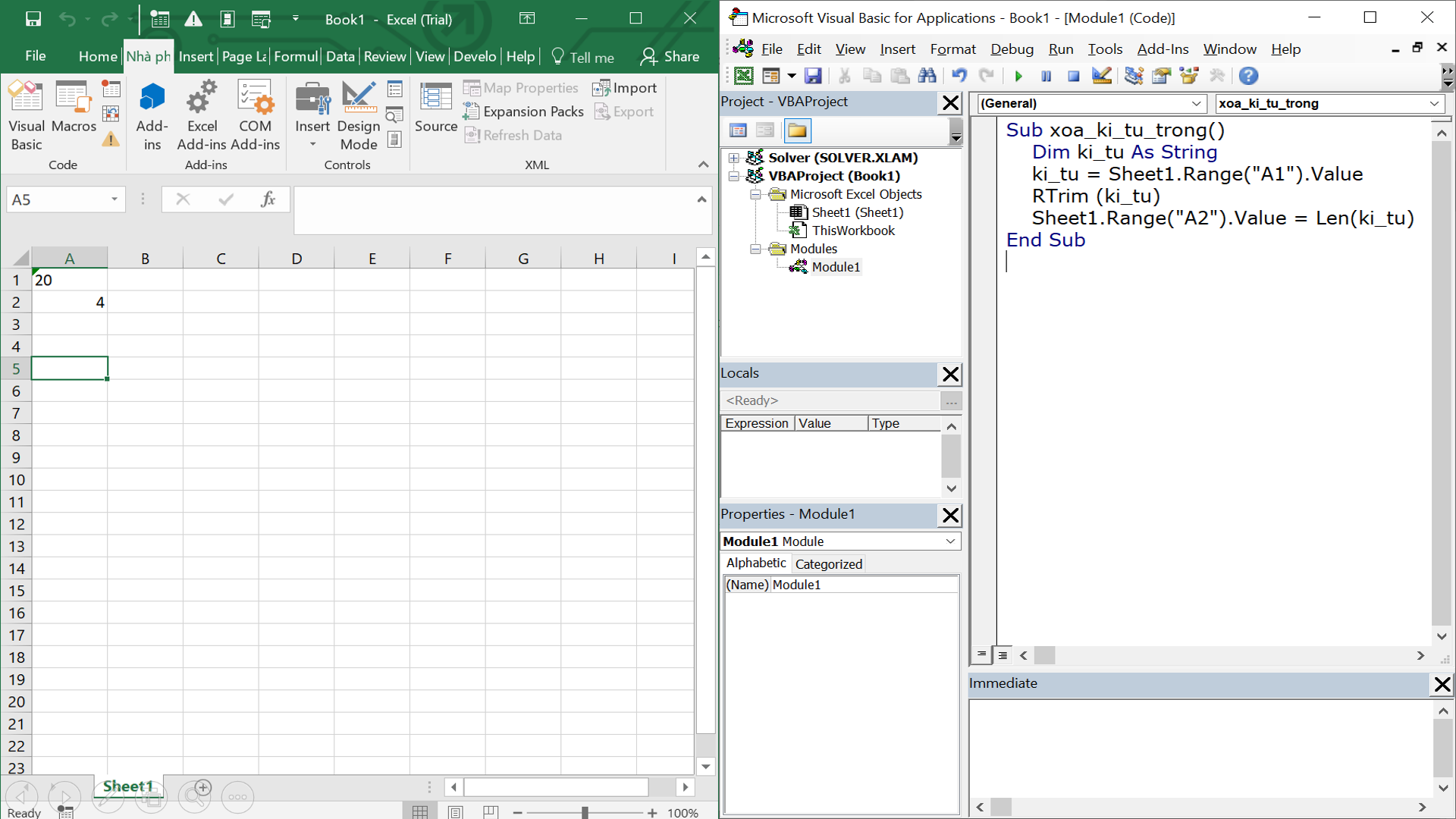
Task: Save the VBA project with the floppy icon
Action: pyautogui.click(x=813, y=76)
